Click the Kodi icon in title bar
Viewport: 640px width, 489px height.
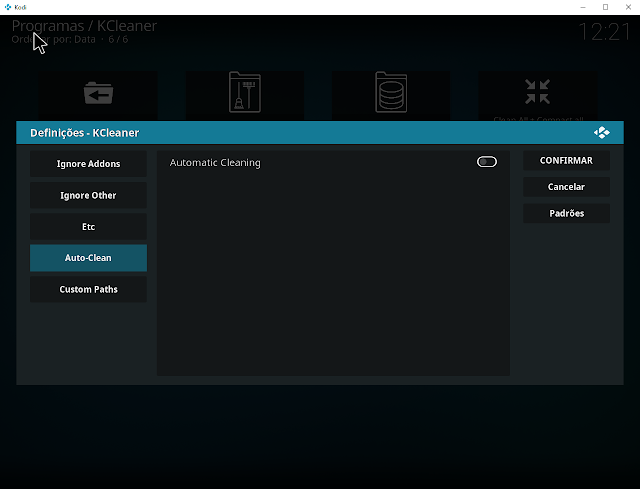click(7, 7)
